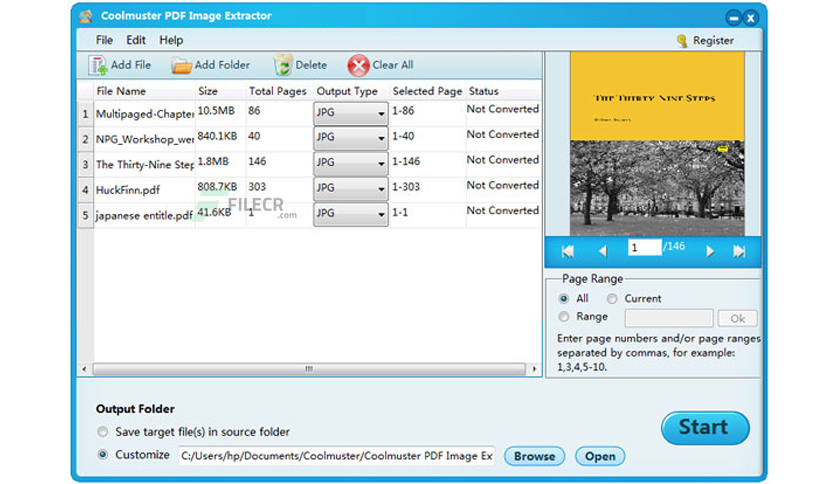This screenshot has height=484, width=836.
Task: Select the Range radio button
Action: point(564,317)
